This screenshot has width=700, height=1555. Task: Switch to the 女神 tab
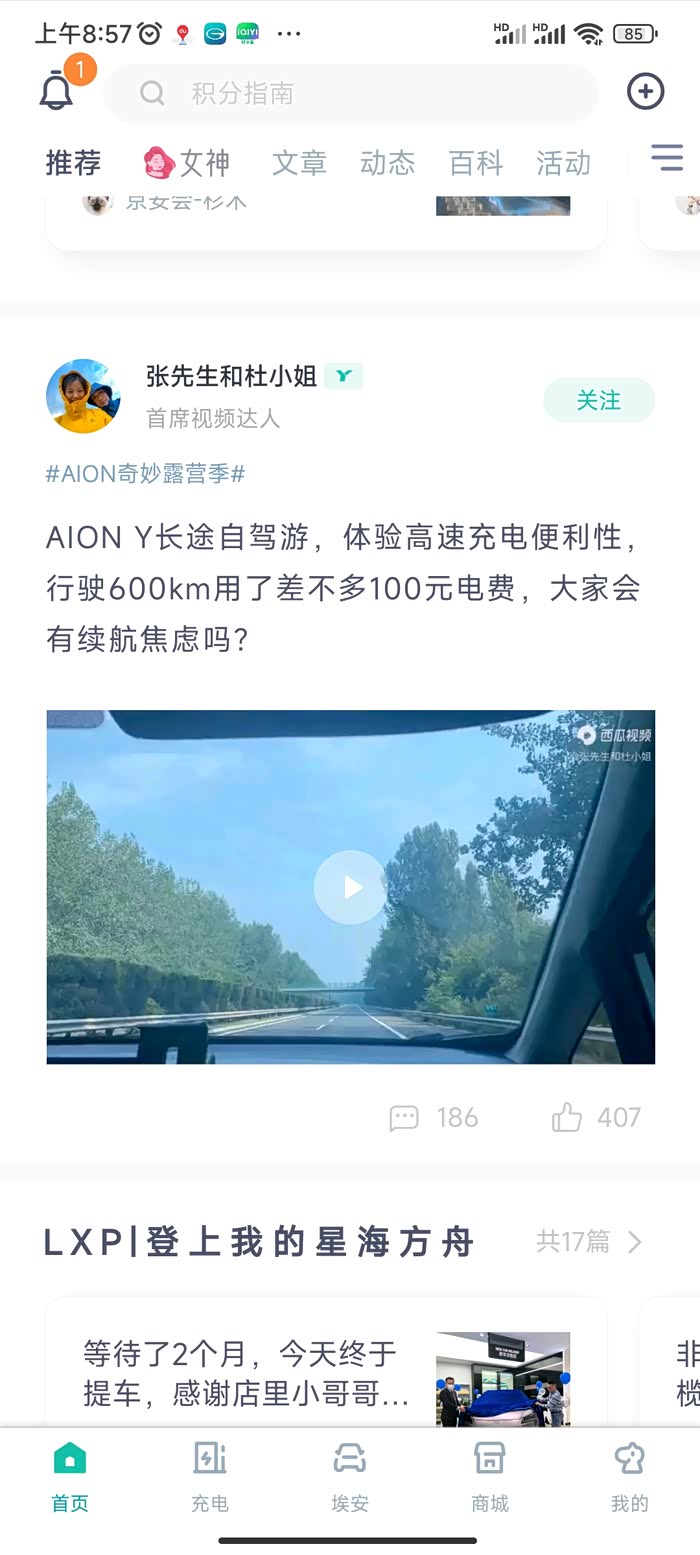coord(186,163)
